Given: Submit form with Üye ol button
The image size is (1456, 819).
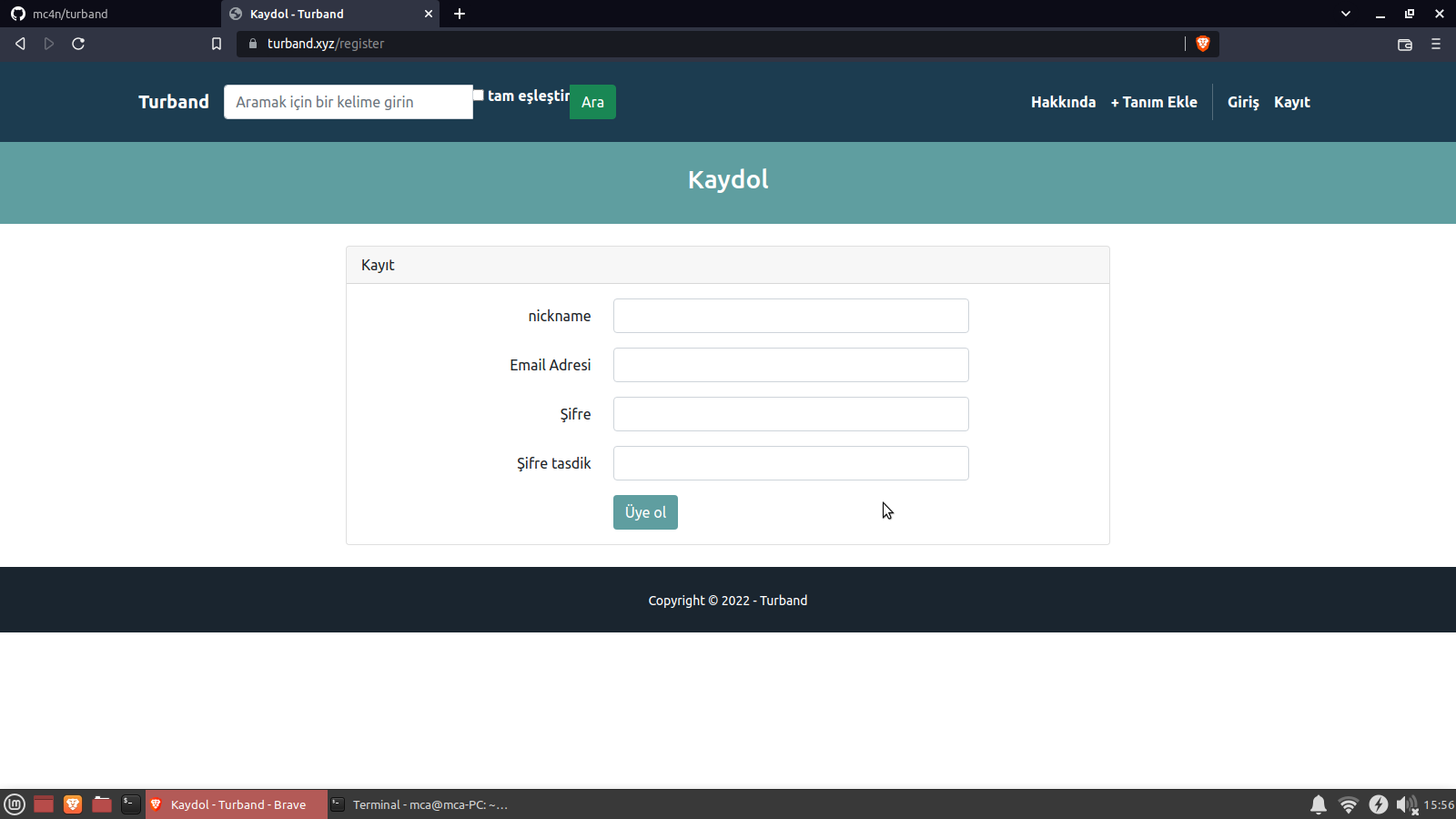Looking at the screenshot, I should coord(645,512).
